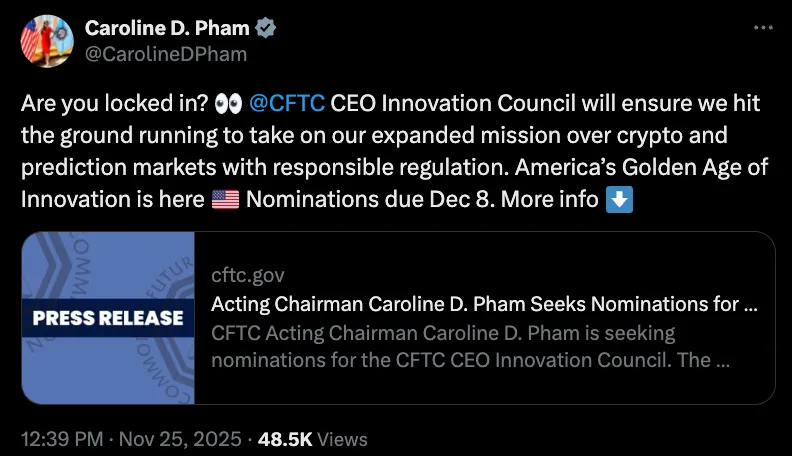
Task: Click the American flag emoji
Action: tap(226, 199)
